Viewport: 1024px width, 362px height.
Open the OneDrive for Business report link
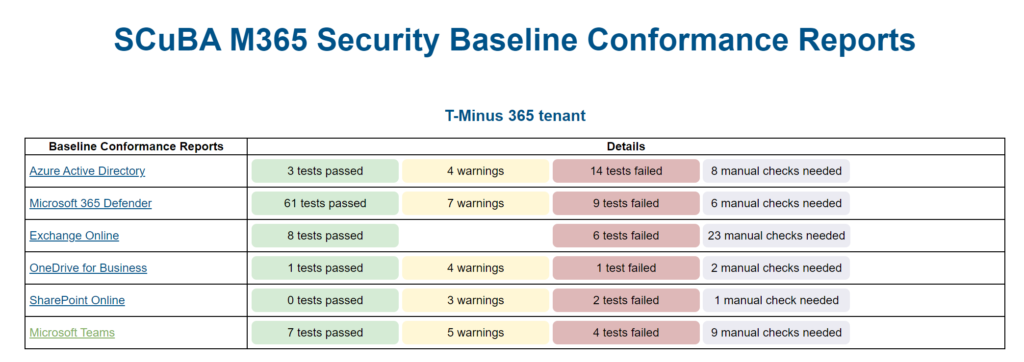point(88,268)
